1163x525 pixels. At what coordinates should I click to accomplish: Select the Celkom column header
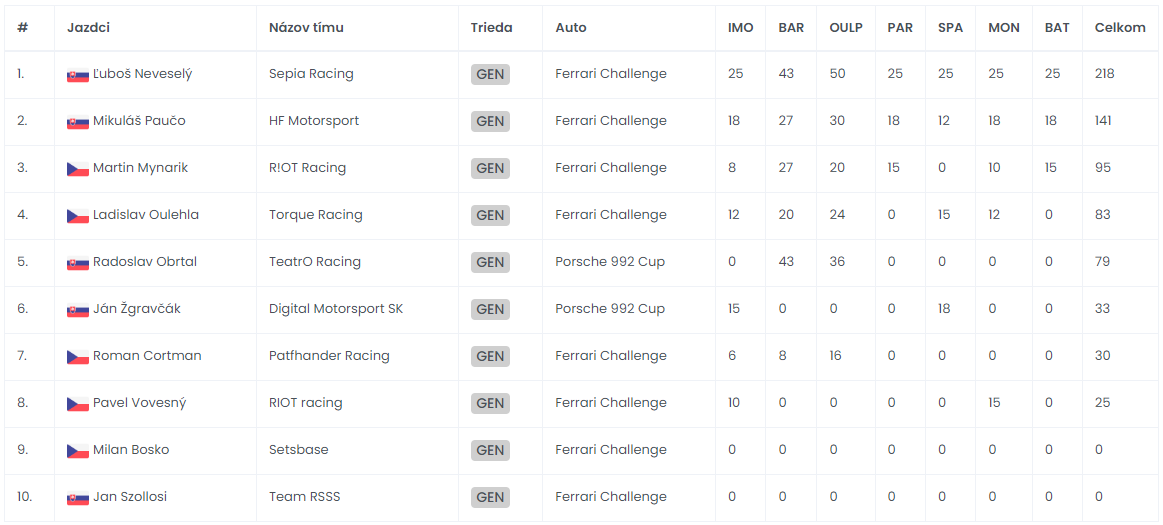(x=1120, y=27)
